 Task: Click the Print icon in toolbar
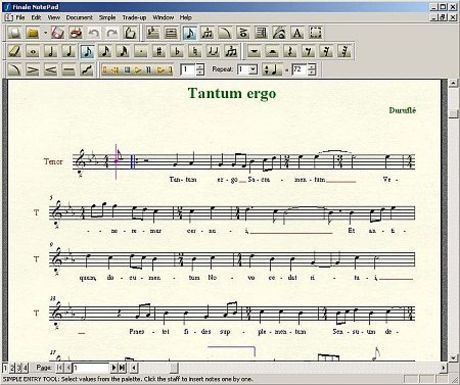point(76,33)
